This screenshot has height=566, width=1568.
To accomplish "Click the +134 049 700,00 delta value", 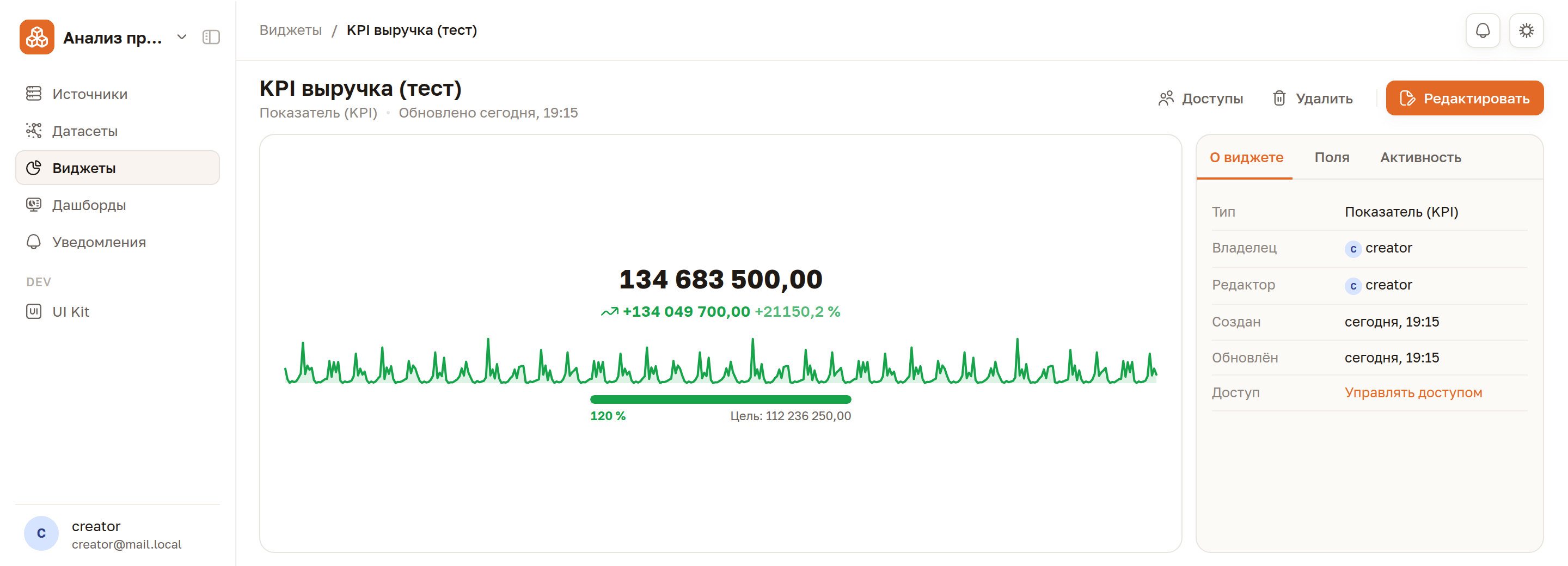I will pos(686,312).
